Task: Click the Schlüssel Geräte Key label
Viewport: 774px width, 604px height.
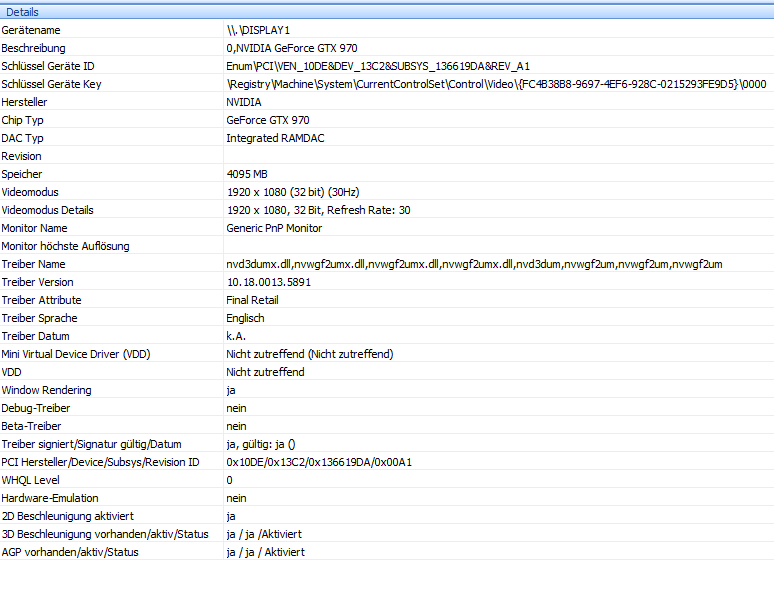Action: click(x=51, y=84)
